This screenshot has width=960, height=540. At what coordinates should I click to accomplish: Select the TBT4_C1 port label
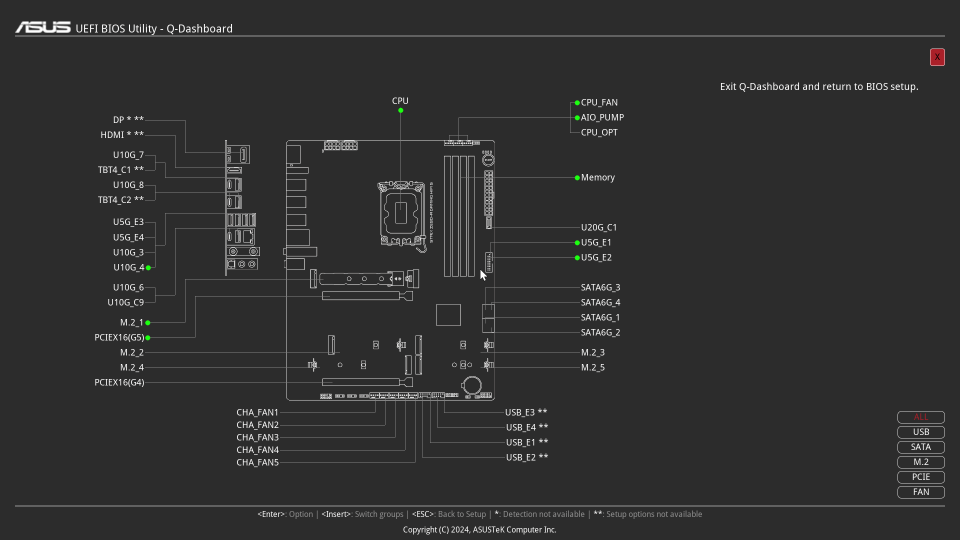(x=121, y=170)
